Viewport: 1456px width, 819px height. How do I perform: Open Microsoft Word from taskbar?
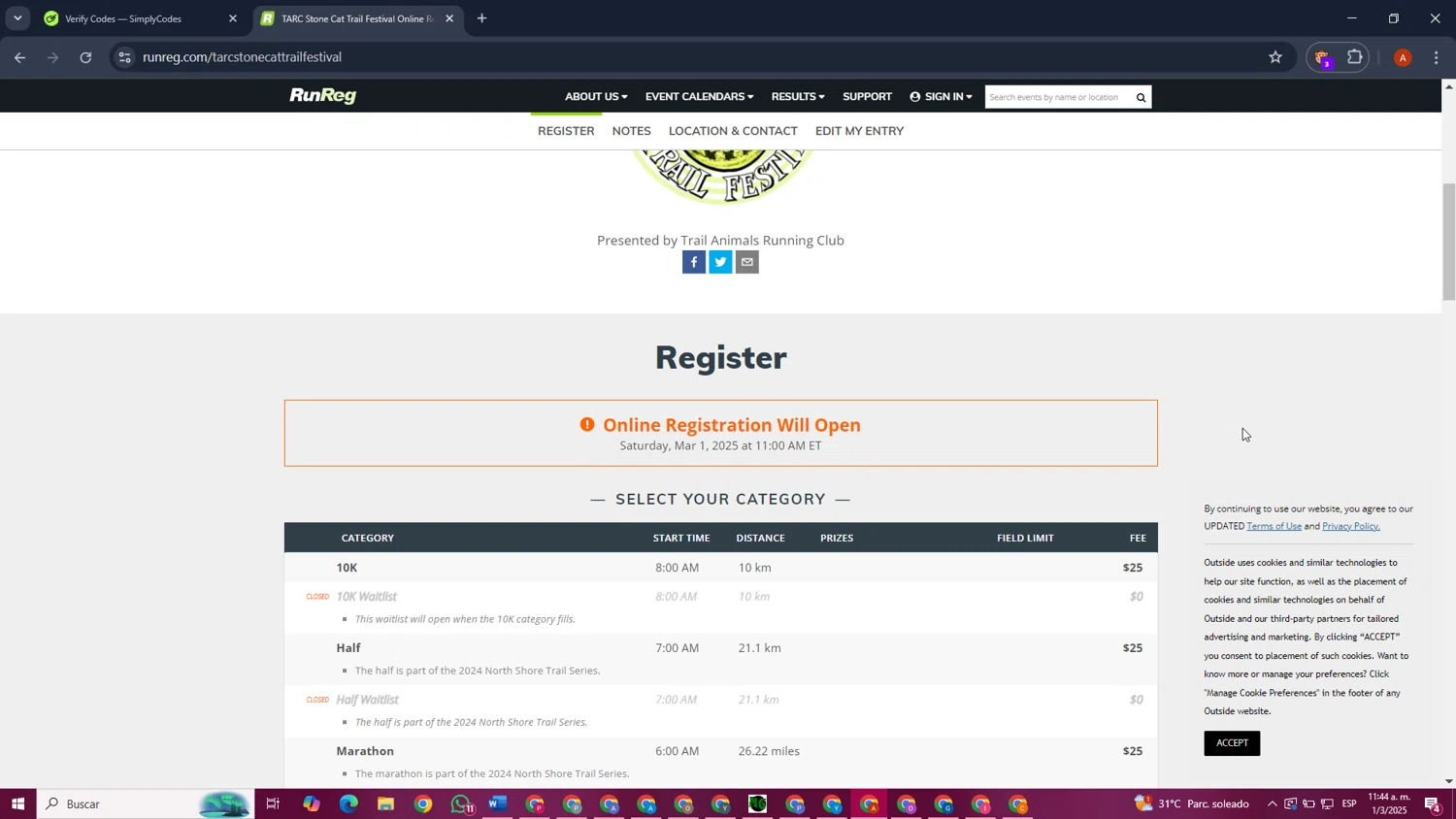(x=498, y=803)
